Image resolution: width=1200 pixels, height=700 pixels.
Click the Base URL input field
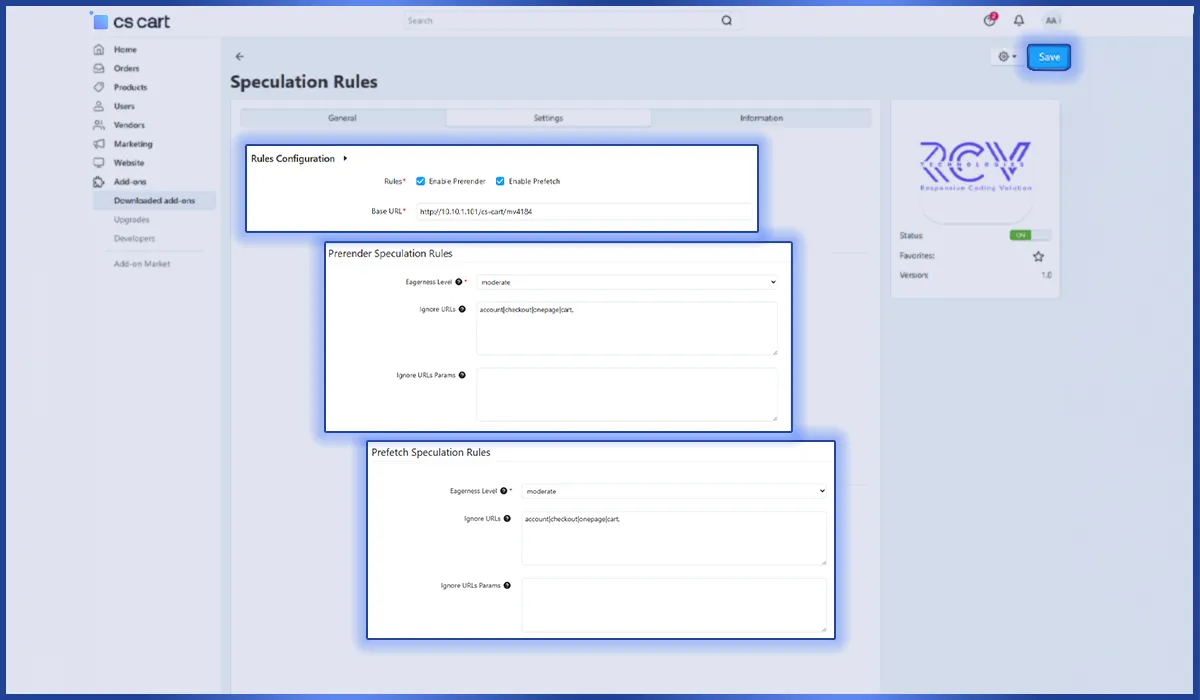(584, 211)
